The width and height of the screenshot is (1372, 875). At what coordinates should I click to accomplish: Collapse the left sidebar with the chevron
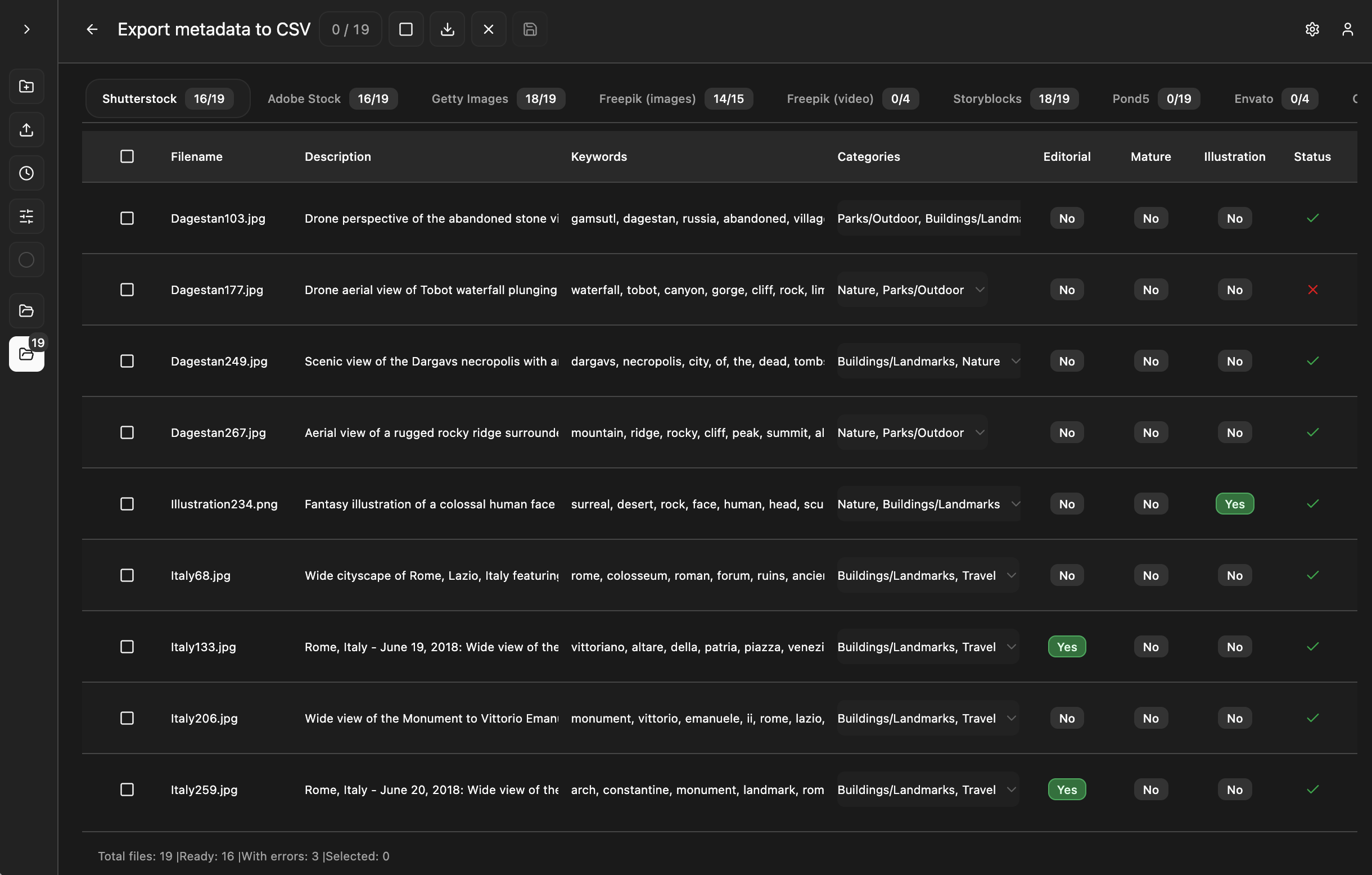(26, 29)
